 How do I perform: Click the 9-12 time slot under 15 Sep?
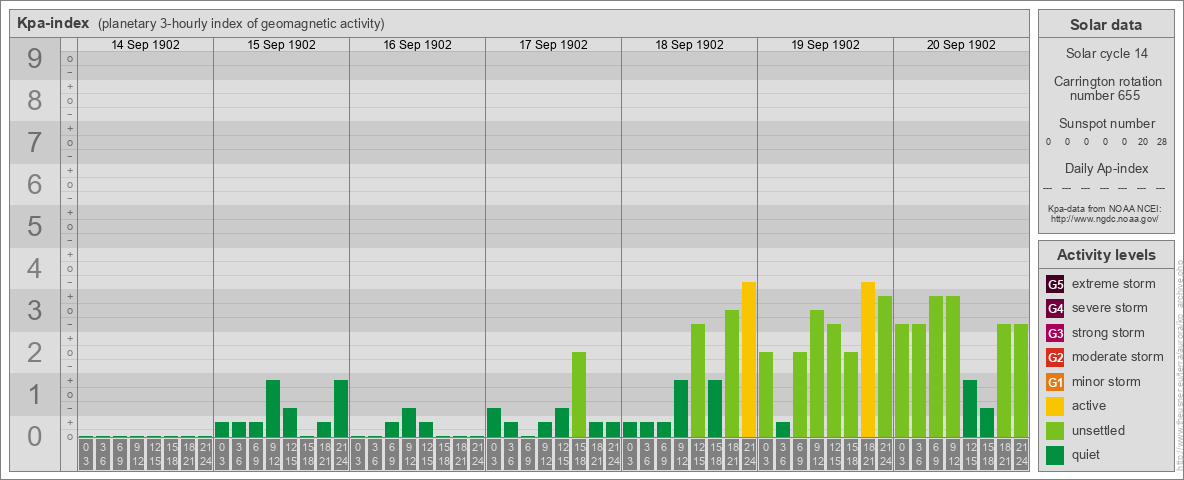[x=273, y=455]
